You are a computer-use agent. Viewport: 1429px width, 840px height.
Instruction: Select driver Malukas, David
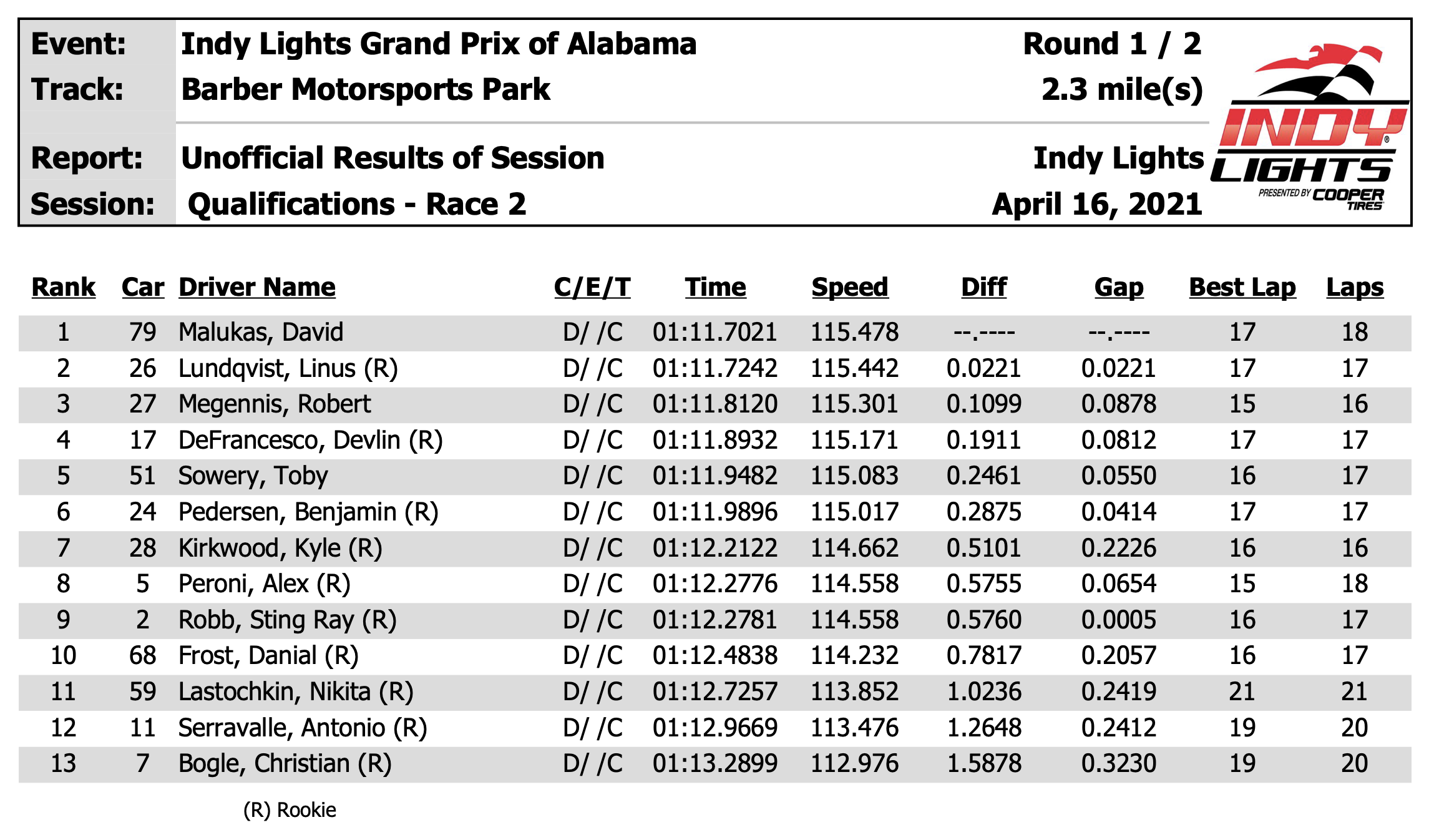coord(261,332)
